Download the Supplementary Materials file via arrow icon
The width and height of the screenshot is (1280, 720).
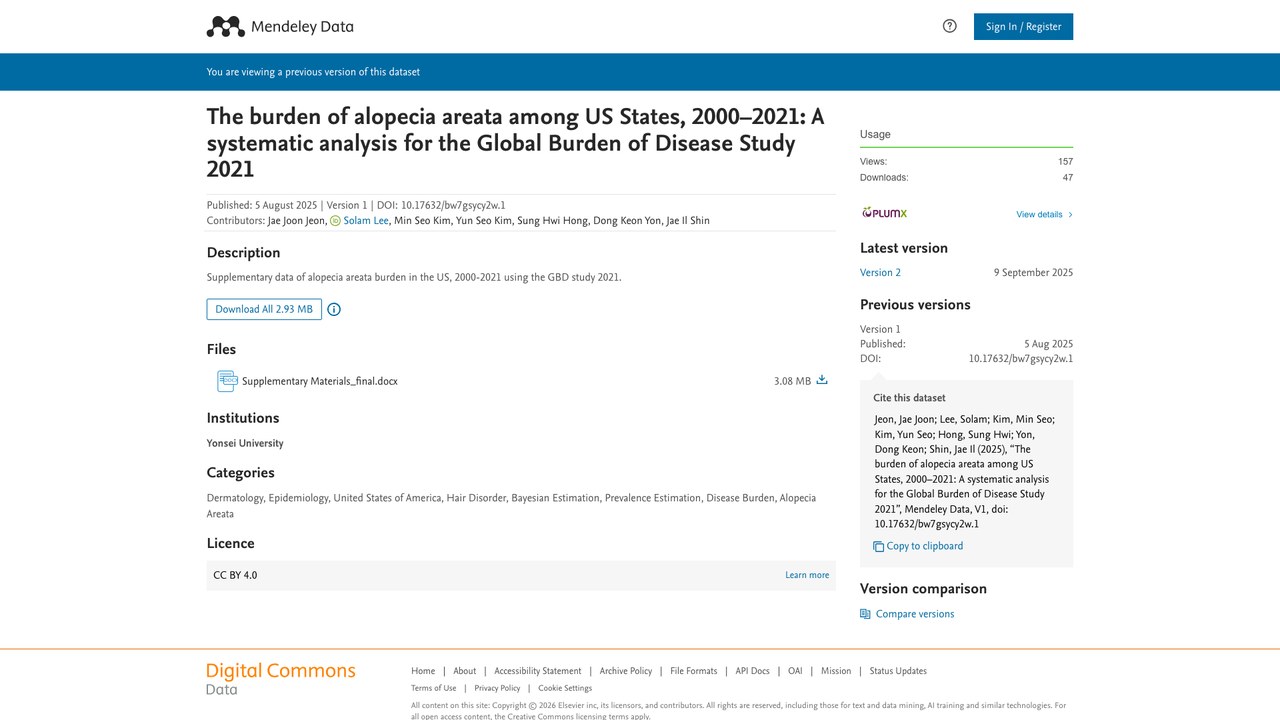point(822,380)
